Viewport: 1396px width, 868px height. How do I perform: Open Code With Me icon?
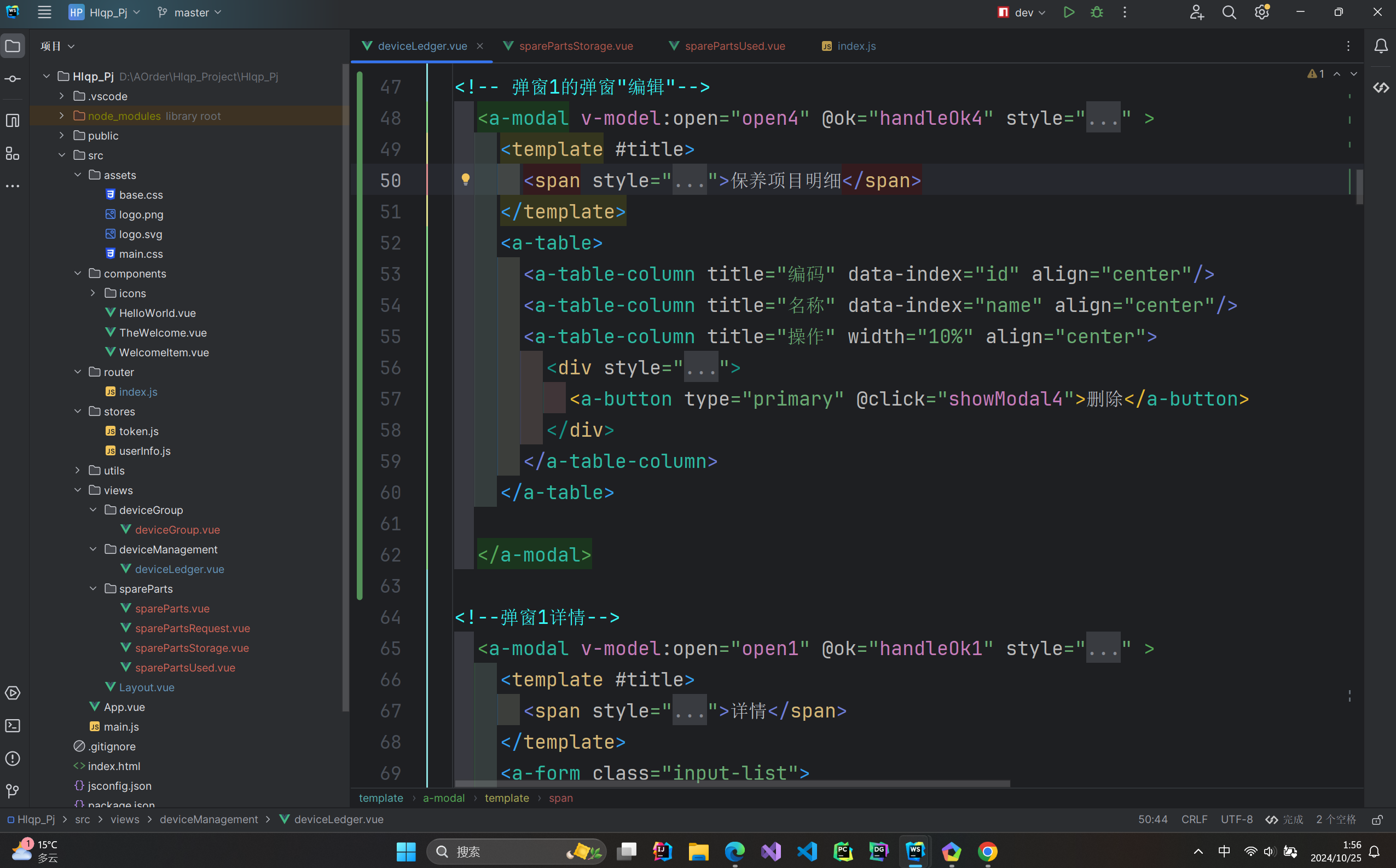click(x=1196, y=12)
